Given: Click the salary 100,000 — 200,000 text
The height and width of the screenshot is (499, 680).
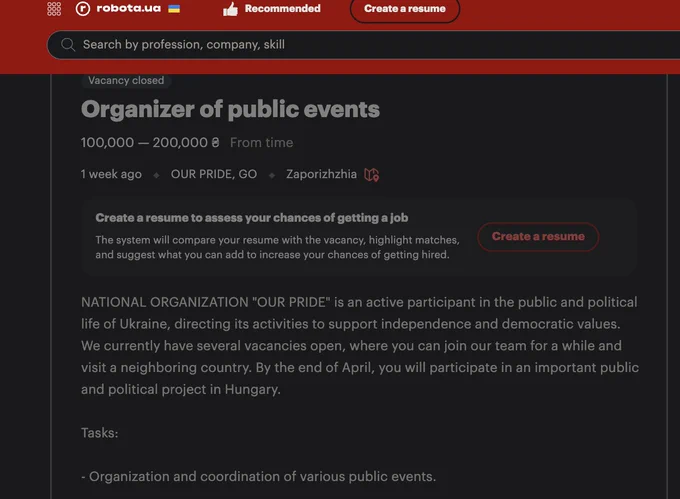Looking at the screenshot, I should pos(150,142).
